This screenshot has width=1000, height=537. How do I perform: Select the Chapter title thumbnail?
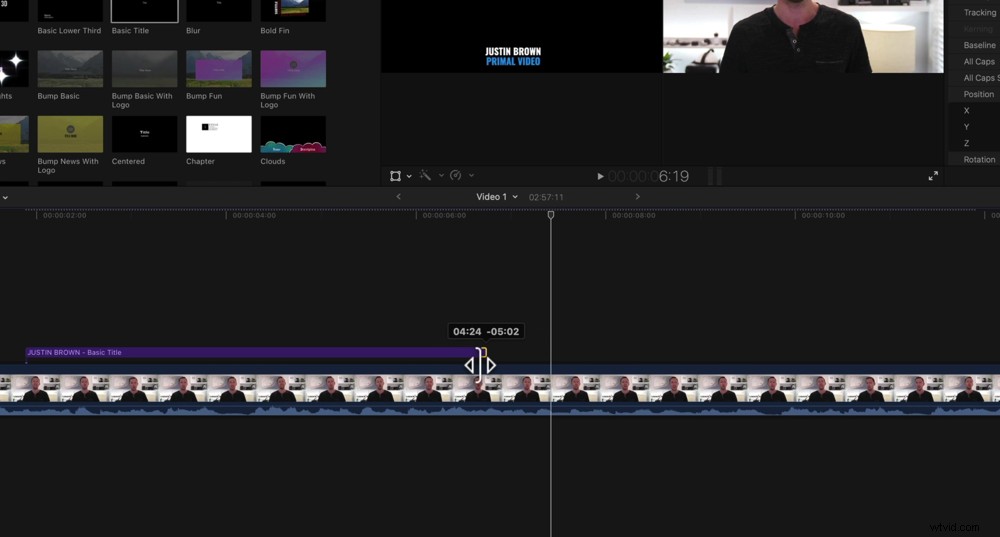pyautogui.click(x=219, y=134)
